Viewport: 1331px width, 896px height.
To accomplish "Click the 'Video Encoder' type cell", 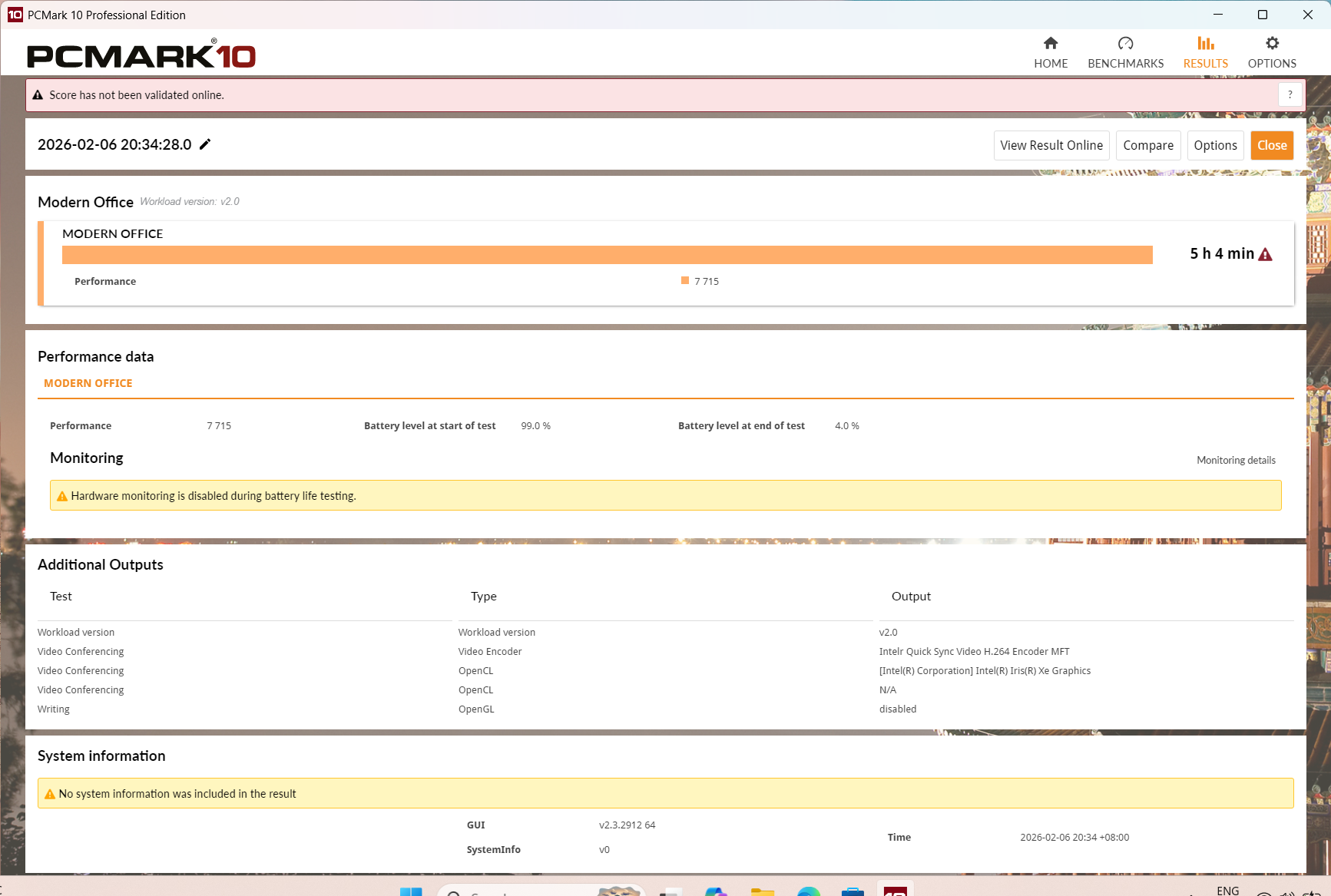I will [x=490, y=652].
